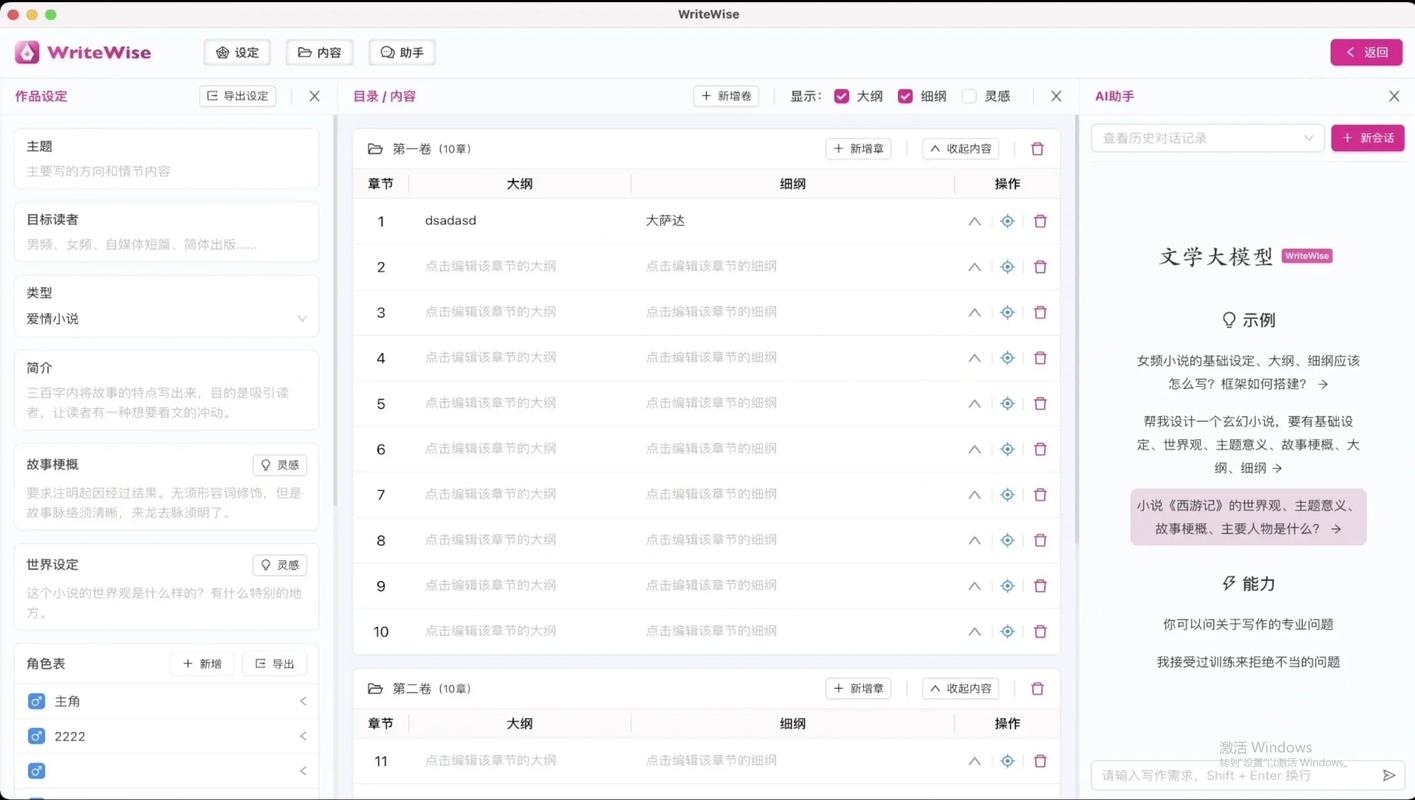Delete chapter 5 with trash icon
Screen dimensions: 1415x800
click(x=1040, y=403)
